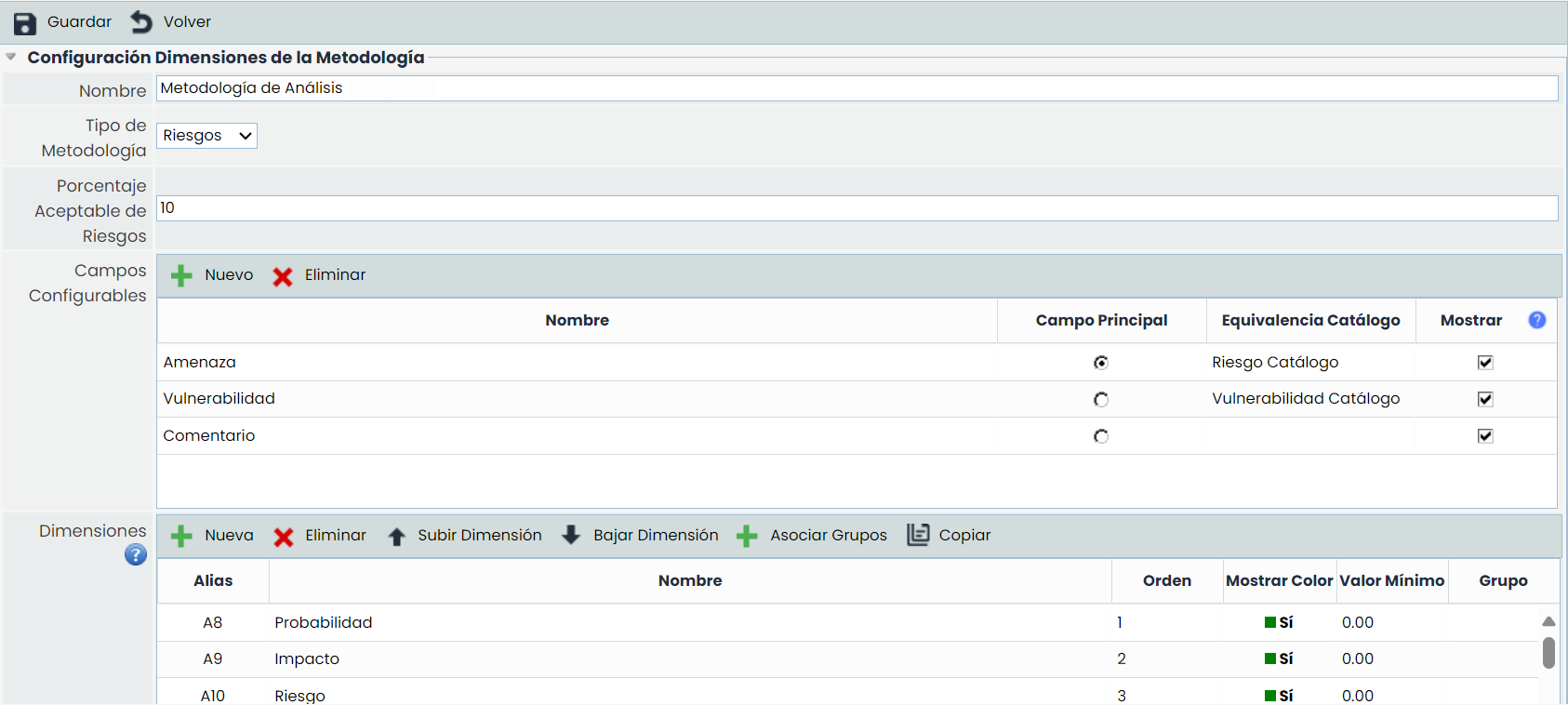Move dimension up with Subir Dimensión arrow
1568x705 pixels.
(397, 536)
